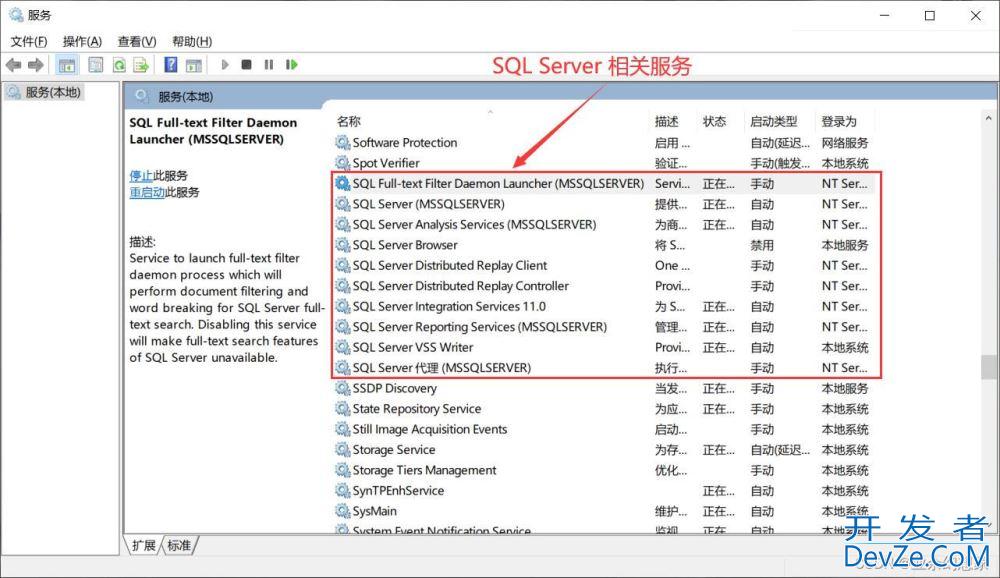Maximize the 服务 window
The height and width of the screenshot is (578, 1000).
930,15
